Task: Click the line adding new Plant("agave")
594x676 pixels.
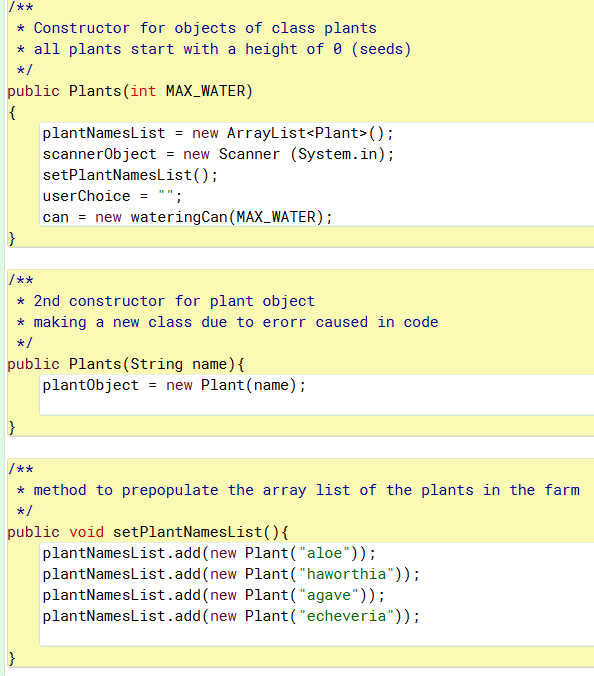Action: click(x=213, y=595)
